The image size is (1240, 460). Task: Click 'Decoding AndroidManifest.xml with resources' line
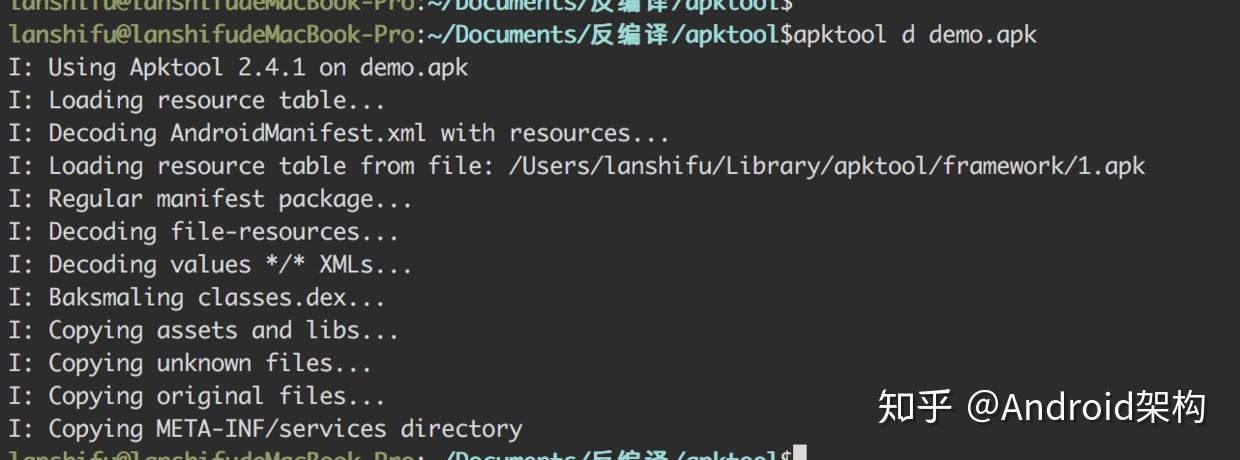coord(339,134)
